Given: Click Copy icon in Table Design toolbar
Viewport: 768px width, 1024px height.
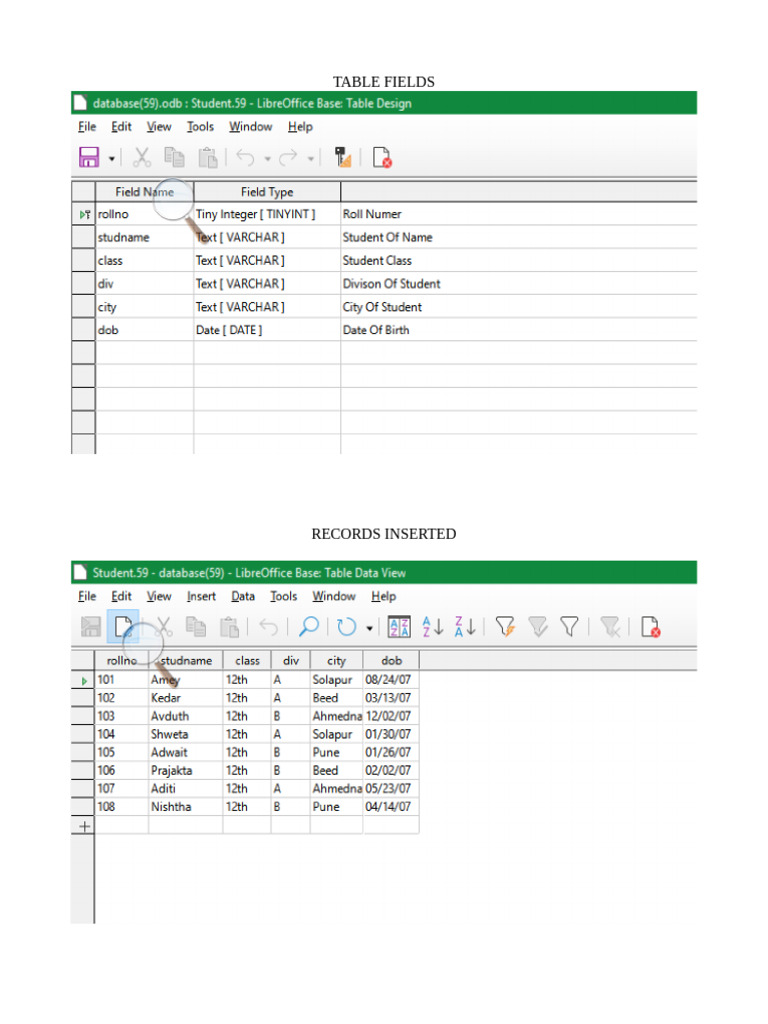Looking at the screenshot, I should pos(174,157).
